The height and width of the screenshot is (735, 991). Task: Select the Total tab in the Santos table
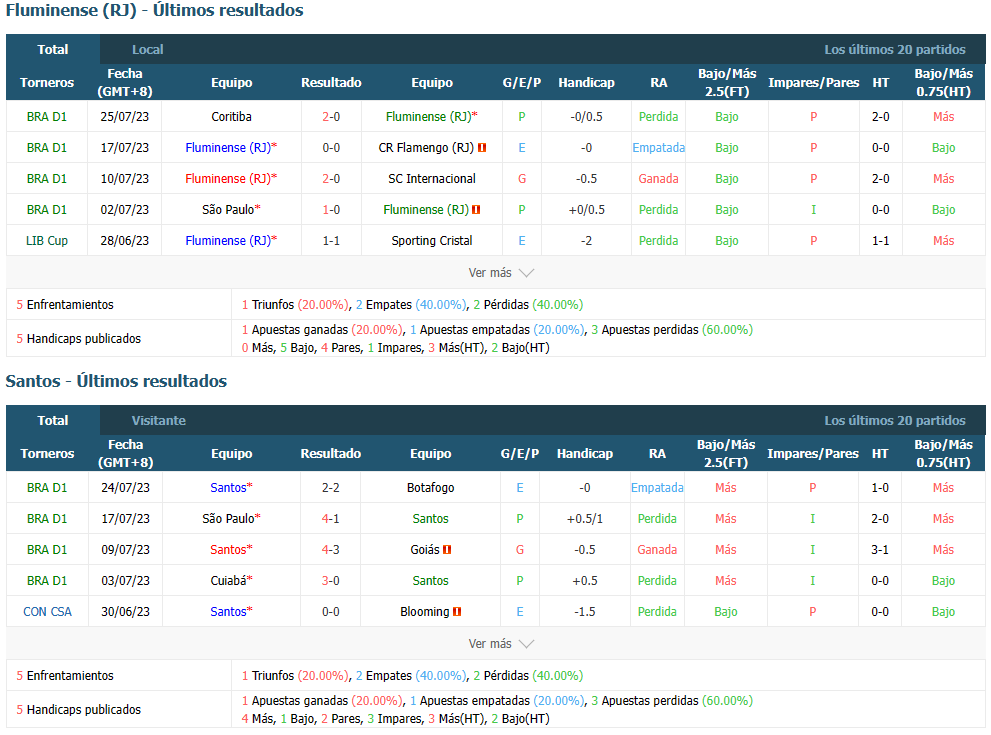point(52,420)
